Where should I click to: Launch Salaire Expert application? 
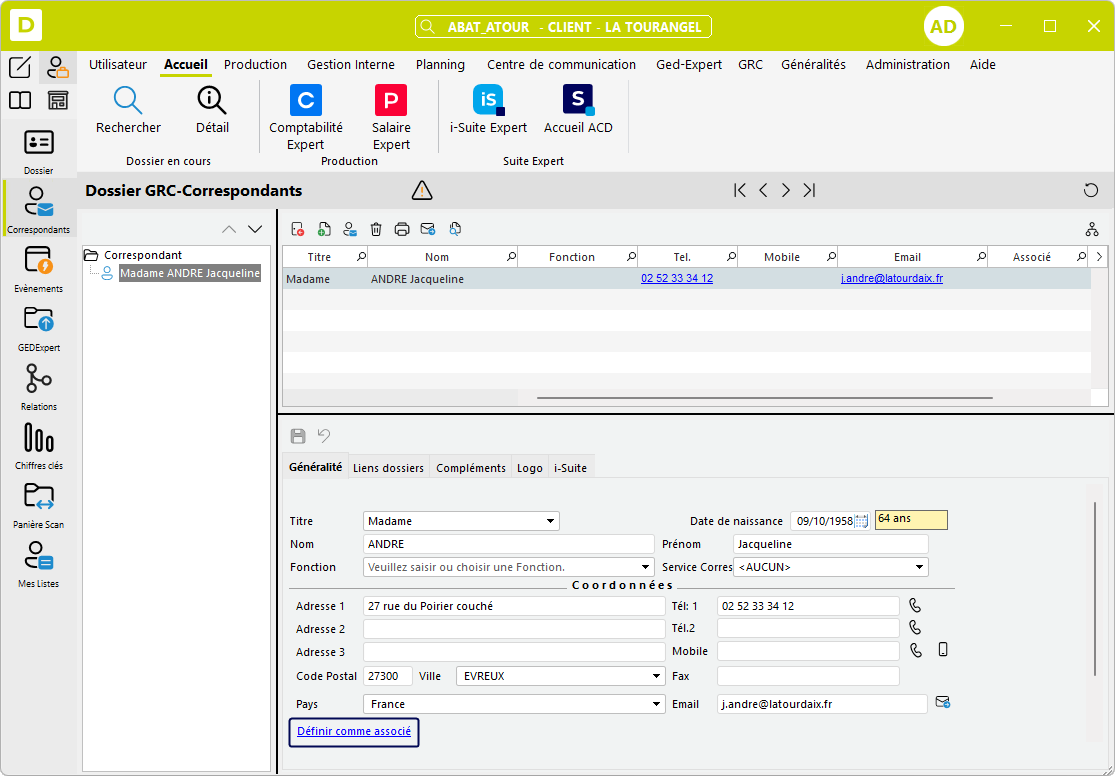tap(390, 101)
